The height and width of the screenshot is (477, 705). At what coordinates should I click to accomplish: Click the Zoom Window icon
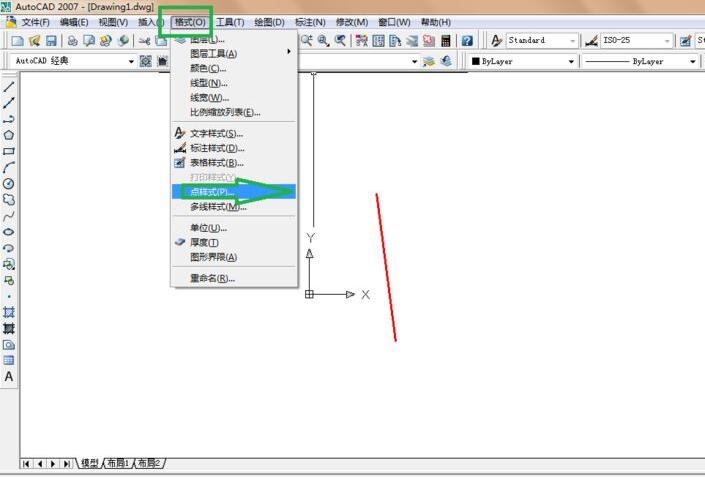(323, 41)
